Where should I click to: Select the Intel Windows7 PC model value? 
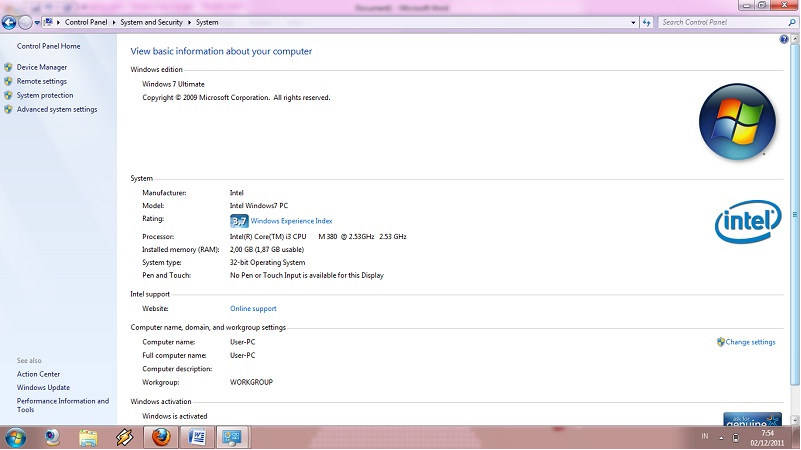pos(258,206)
